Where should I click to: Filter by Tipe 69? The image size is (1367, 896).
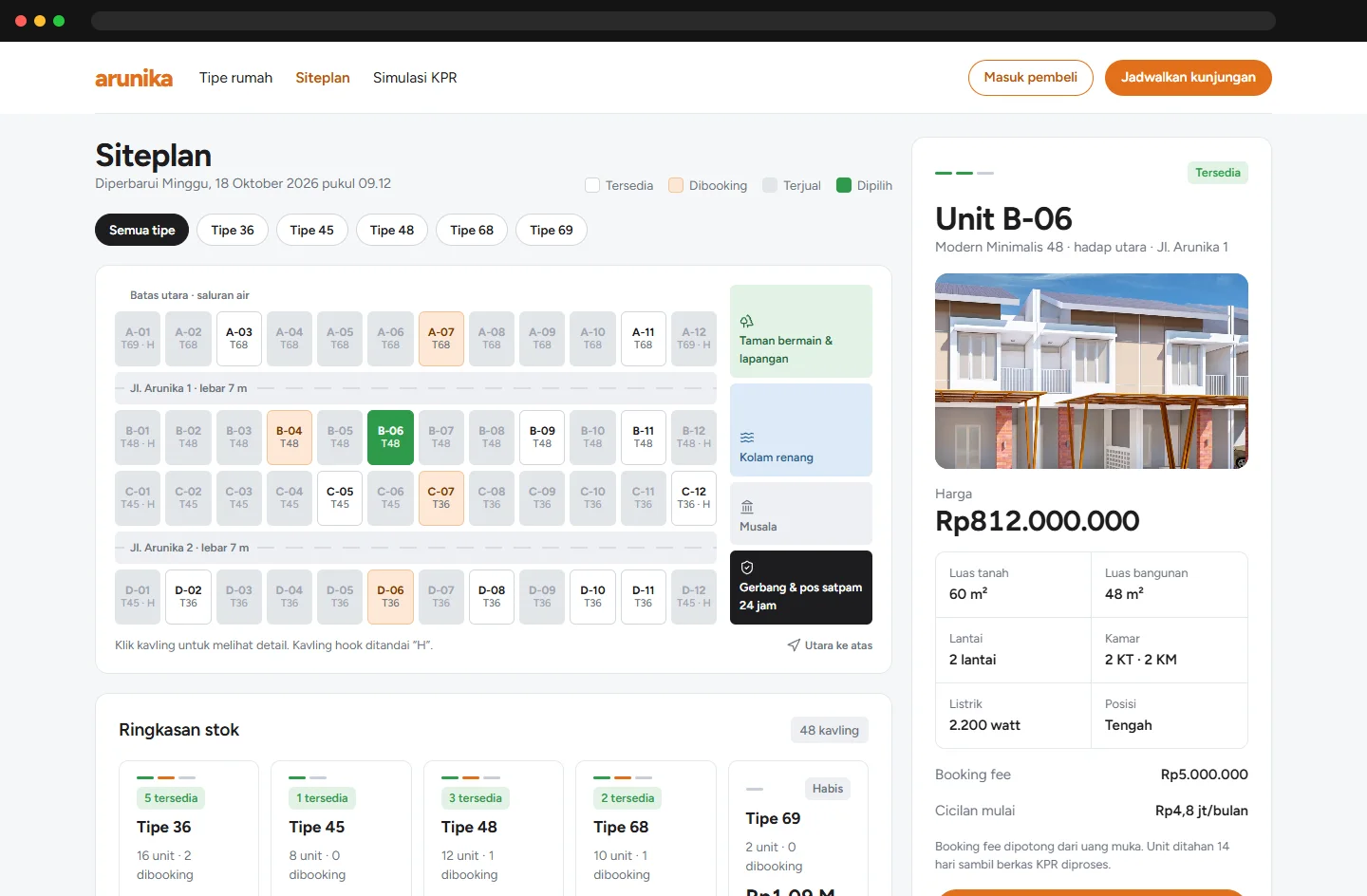[x=552, y=230]
